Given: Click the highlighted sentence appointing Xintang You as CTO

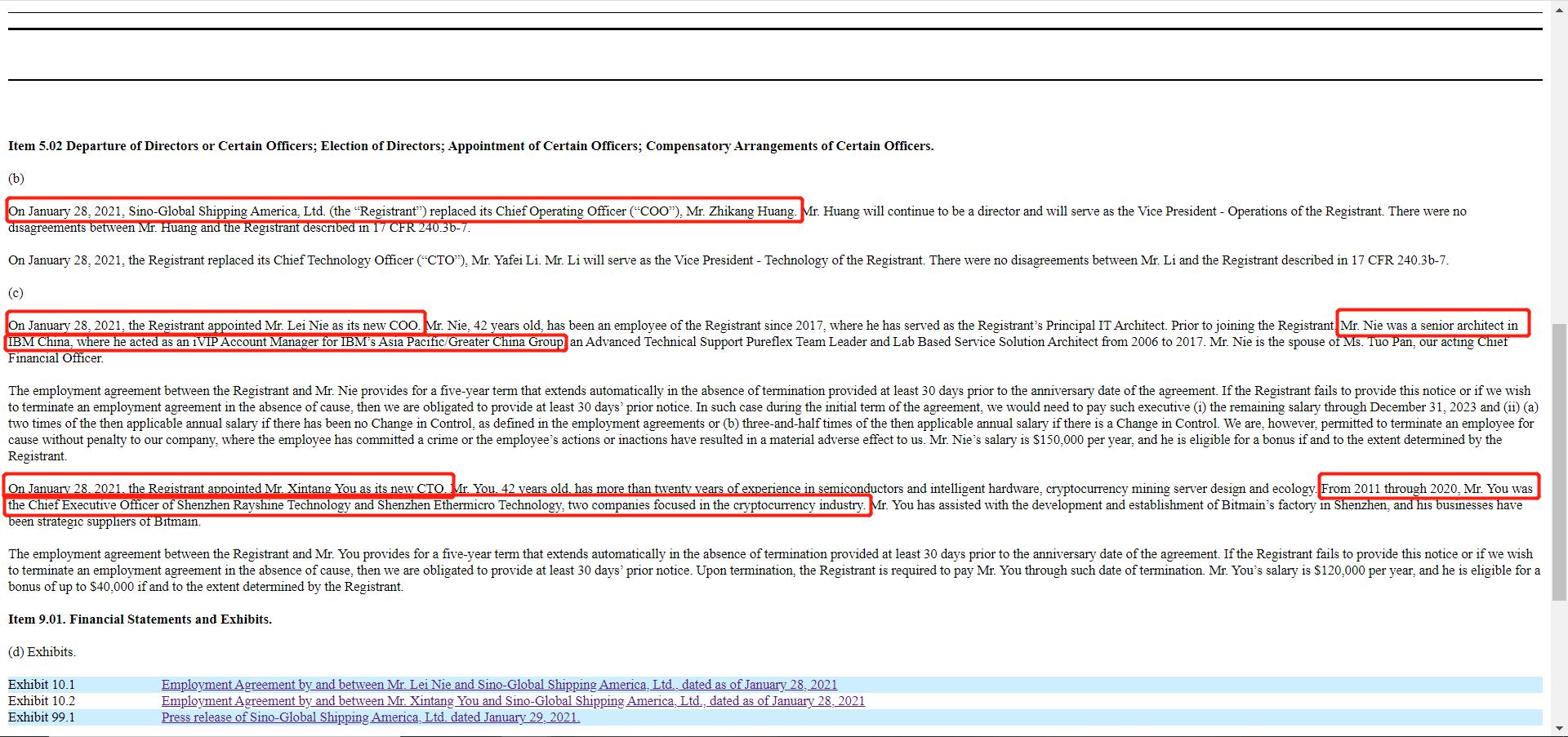Looking at the screenshot, I should point(227,489).
